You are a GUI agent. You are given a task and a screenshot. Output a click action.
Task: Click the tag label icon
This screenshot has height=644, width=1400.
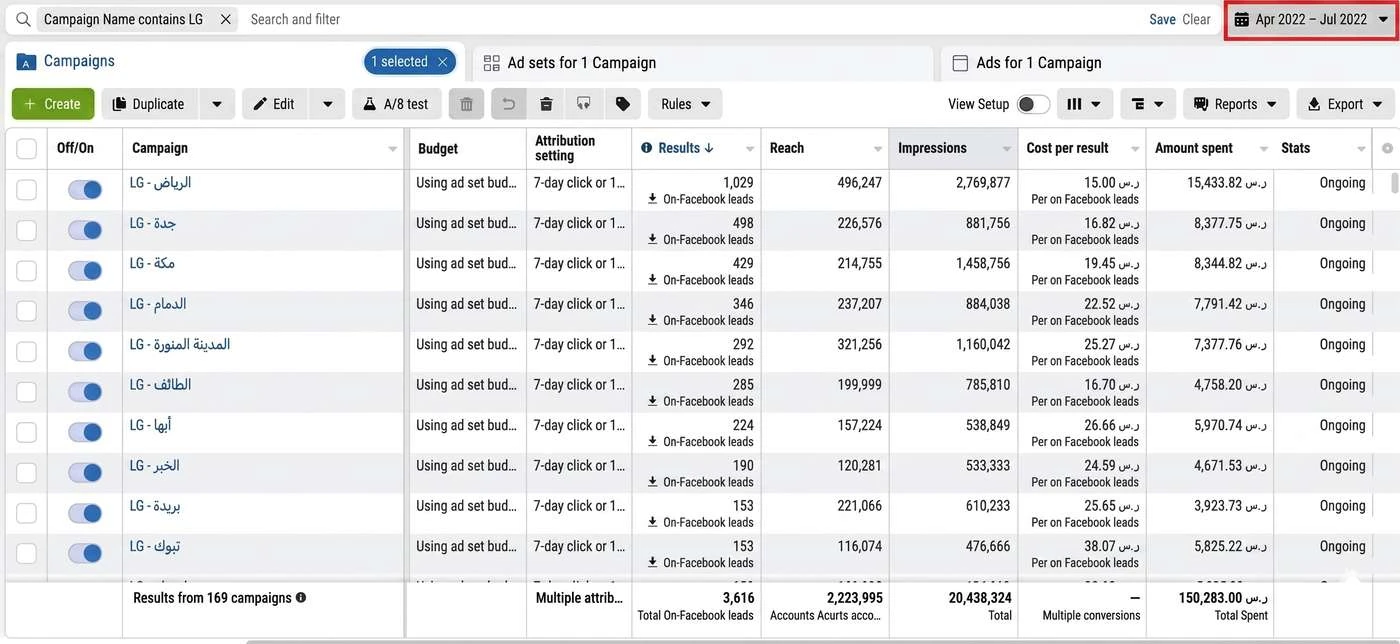[622, 104]
